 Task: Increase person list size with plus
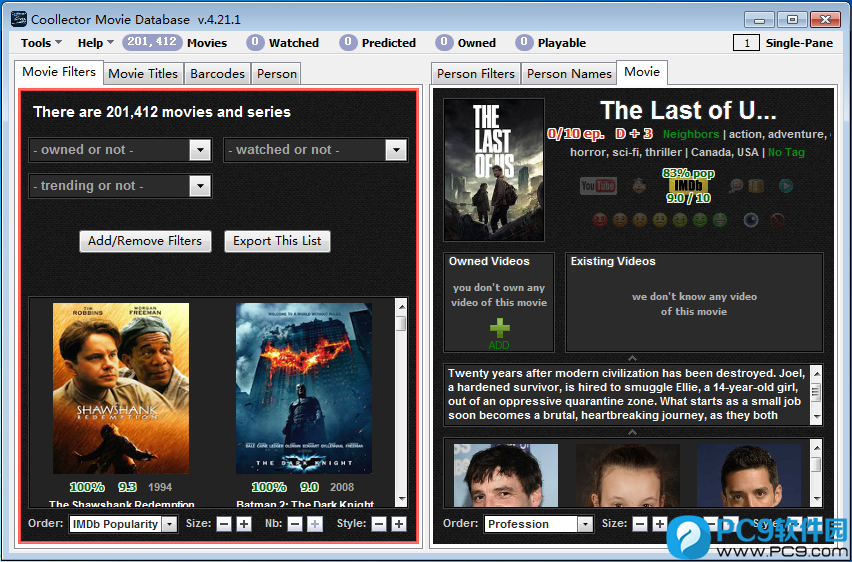click(660, 524)
